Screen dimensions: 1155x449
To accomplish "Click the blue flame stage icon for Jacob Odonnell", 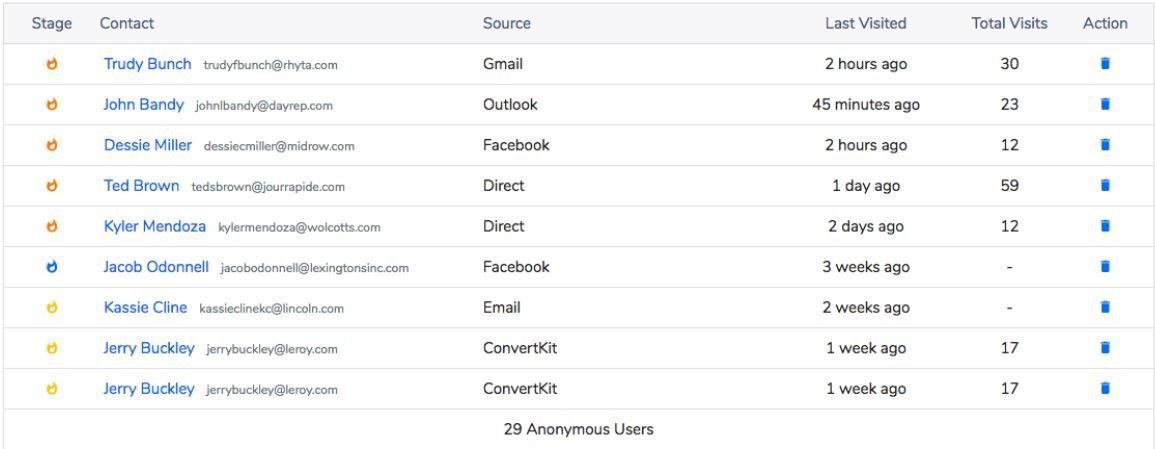I will tap(52, 267).
